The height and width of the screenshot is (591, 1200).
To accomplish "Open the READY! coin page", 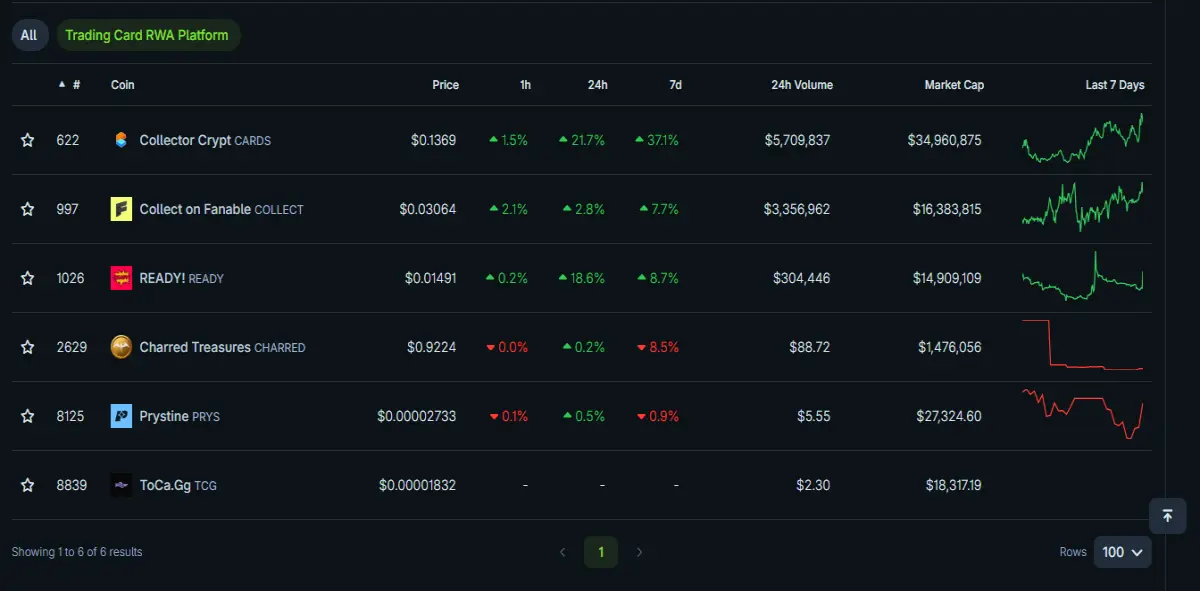I will [181, 279].
